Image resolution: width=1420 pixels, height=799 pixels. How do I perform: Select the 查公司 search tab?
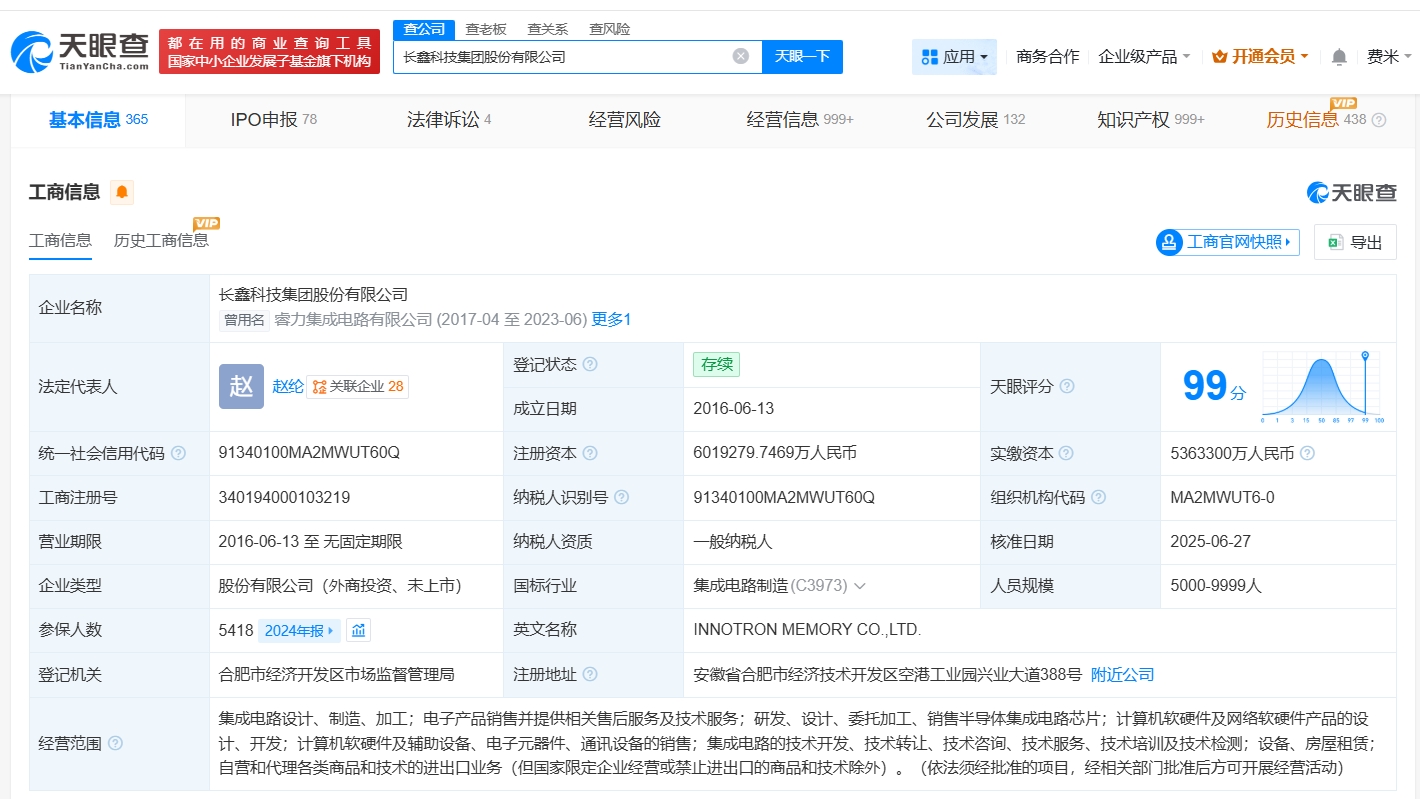point(424,29)
